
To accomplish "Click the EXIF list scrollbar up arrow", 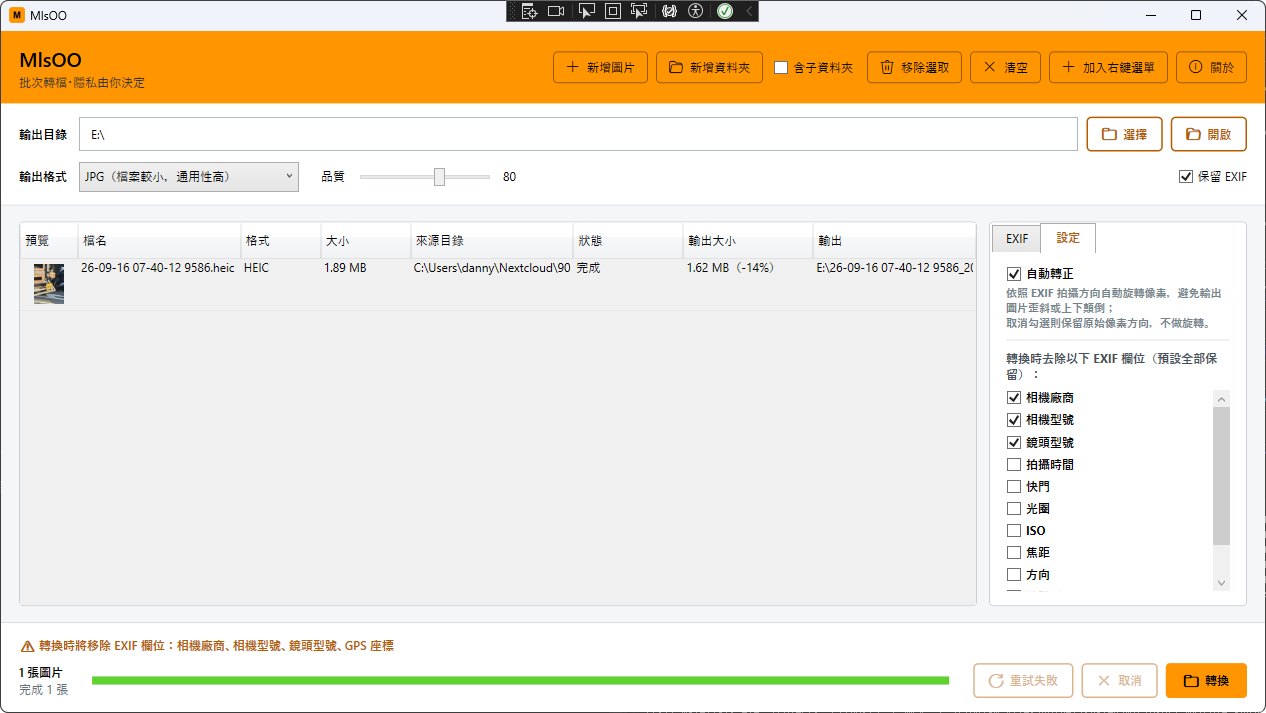I will (x=1221, y=399).
